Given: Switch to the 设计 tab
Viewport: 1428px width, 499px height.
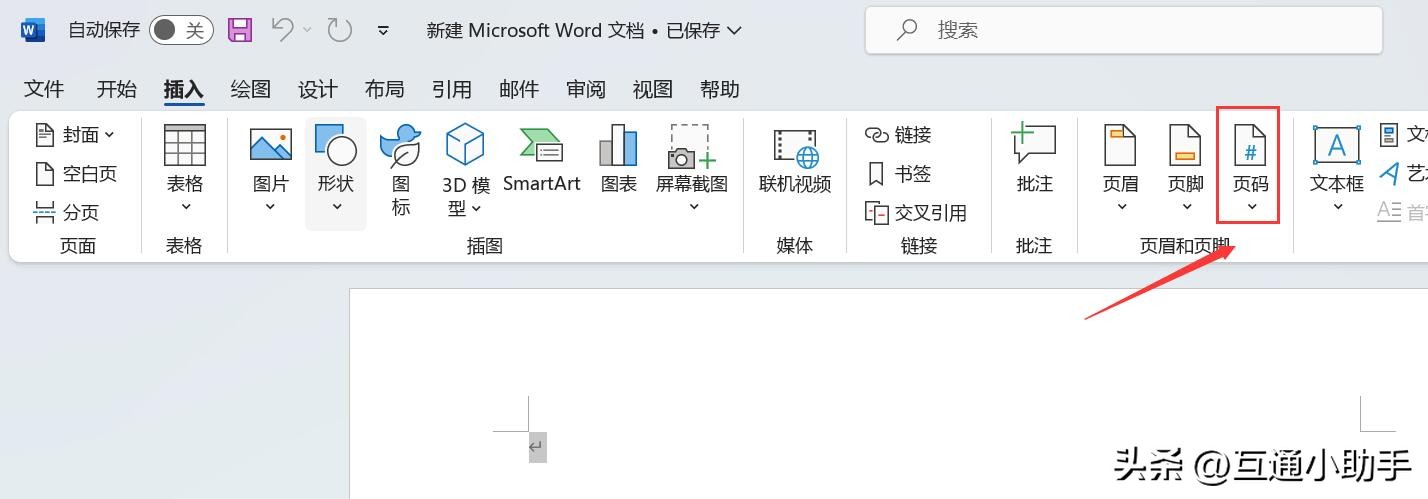Looking at the screenshot, I should (x=318, y=89).
